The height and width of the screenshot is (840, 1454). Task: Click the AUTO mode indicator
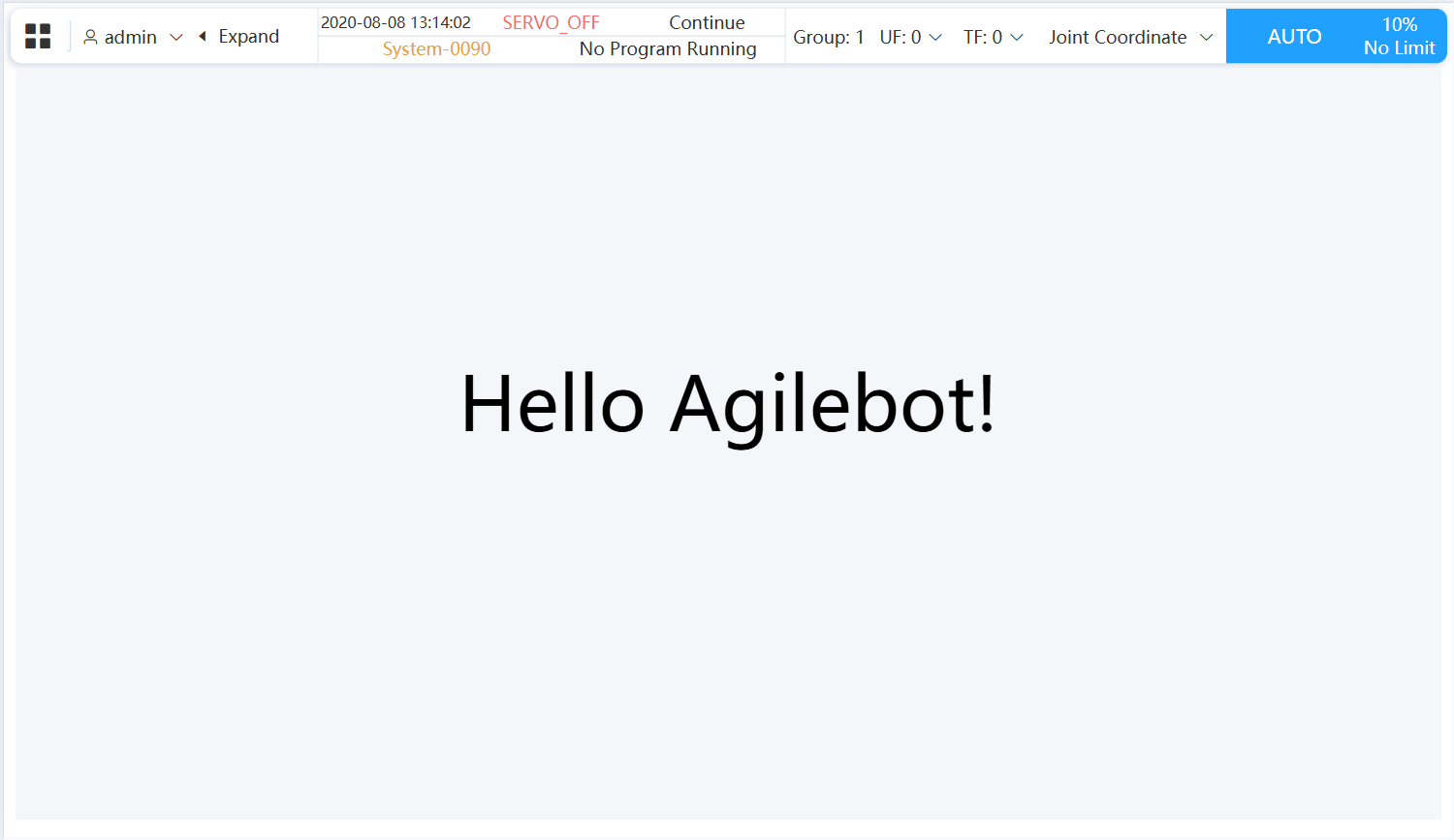tap(1294, 37)
